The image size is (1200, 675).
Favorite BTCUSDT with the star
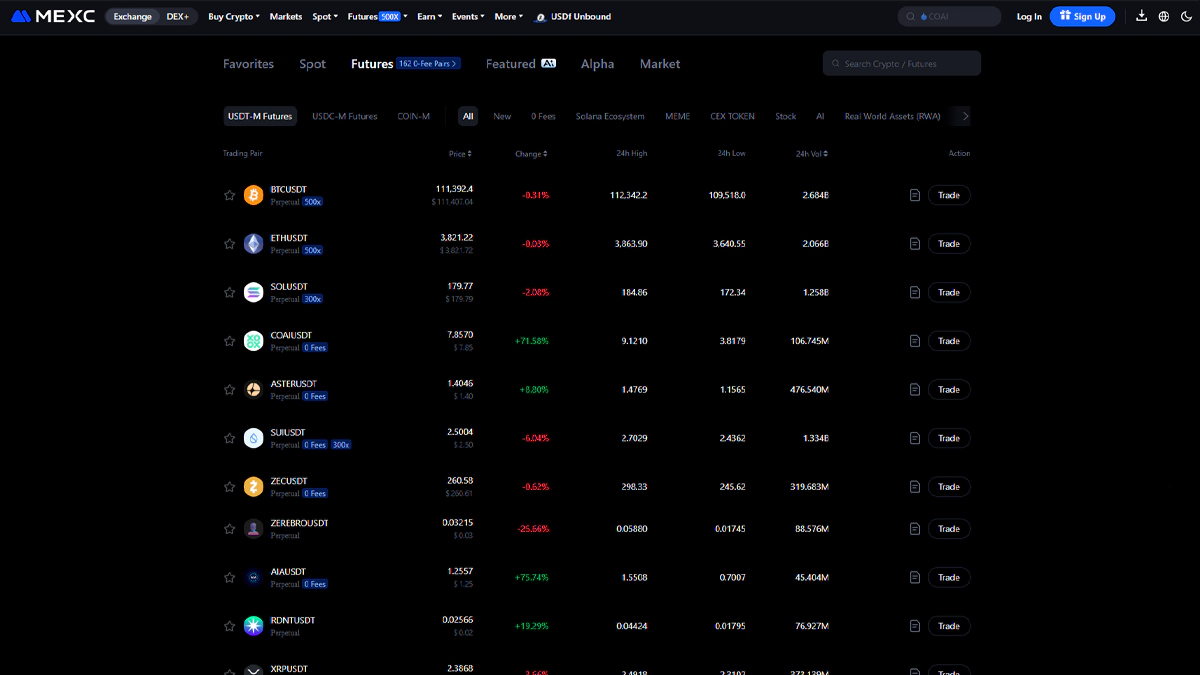[229, 196]
